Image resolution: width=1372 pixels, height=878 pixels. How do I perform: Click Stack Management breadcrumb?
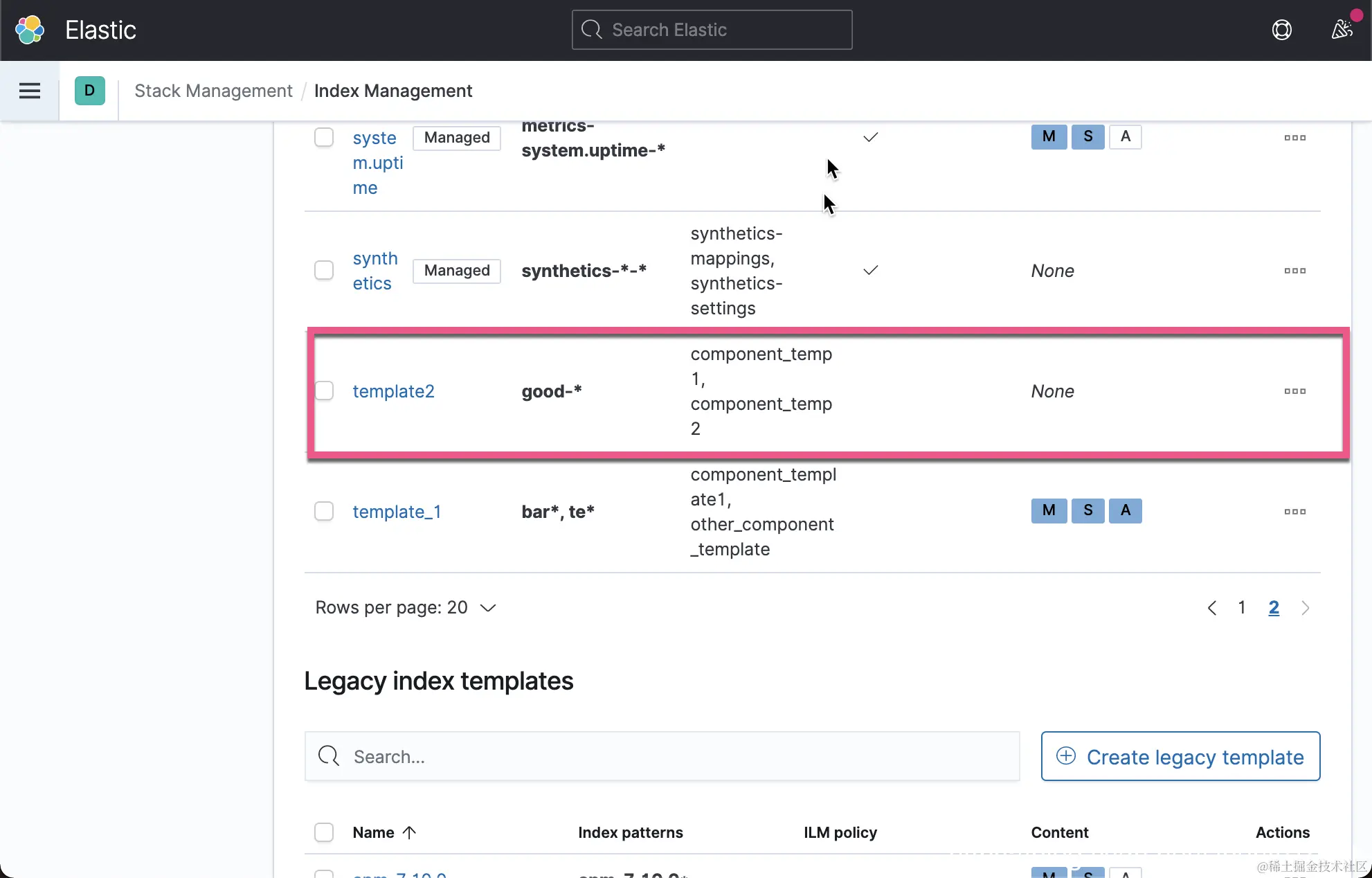click(213, 91)
